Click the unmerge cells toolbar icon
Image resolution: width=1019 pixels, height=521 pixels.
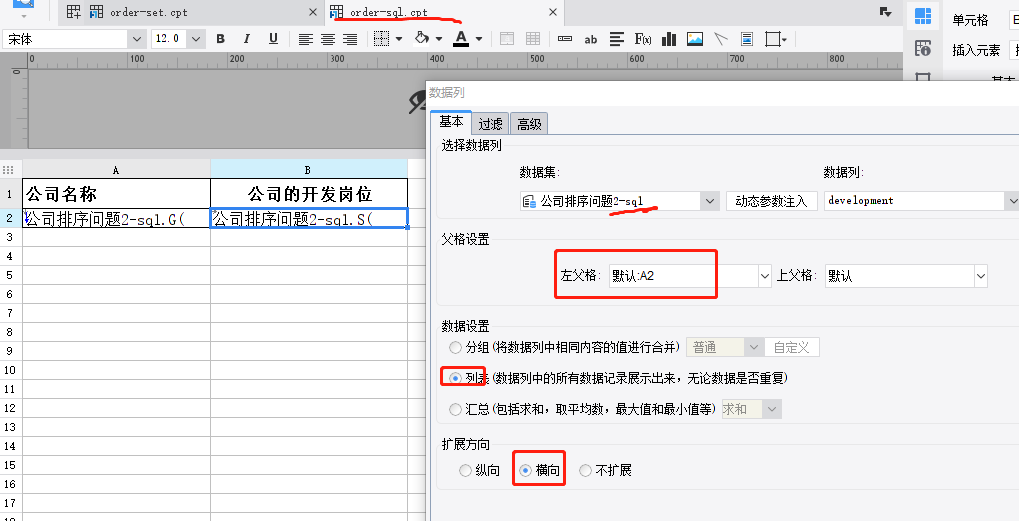point(533,39)
